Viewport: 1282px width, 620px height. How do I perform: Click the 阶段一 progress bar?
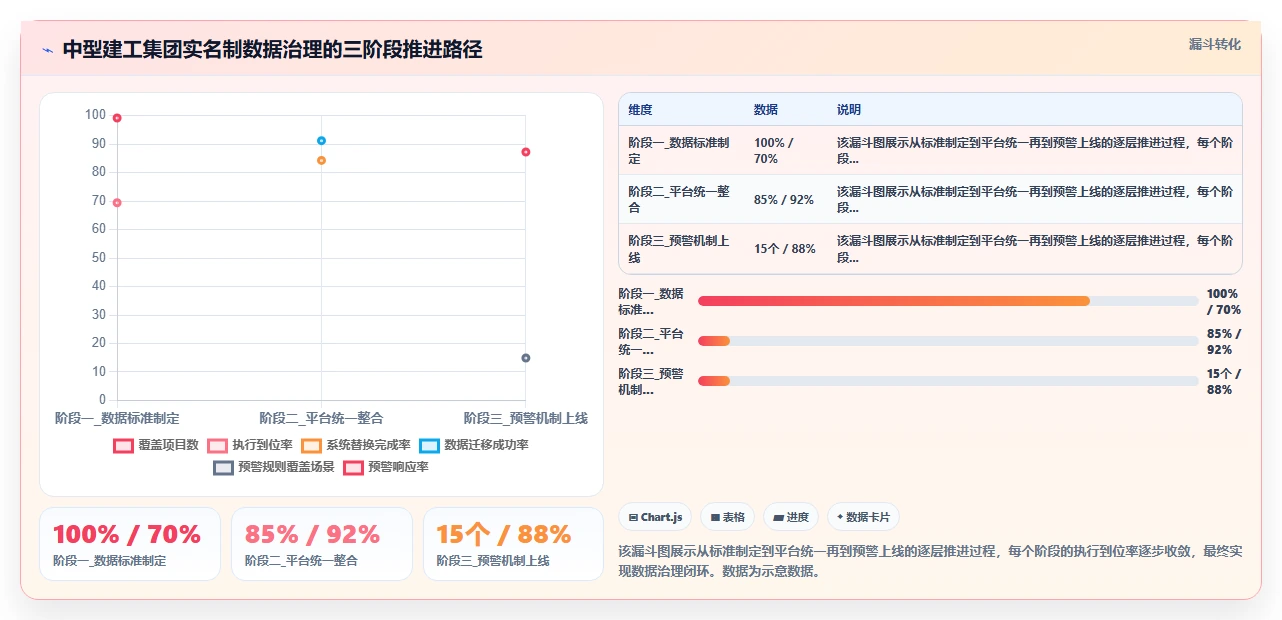[948, 301]
